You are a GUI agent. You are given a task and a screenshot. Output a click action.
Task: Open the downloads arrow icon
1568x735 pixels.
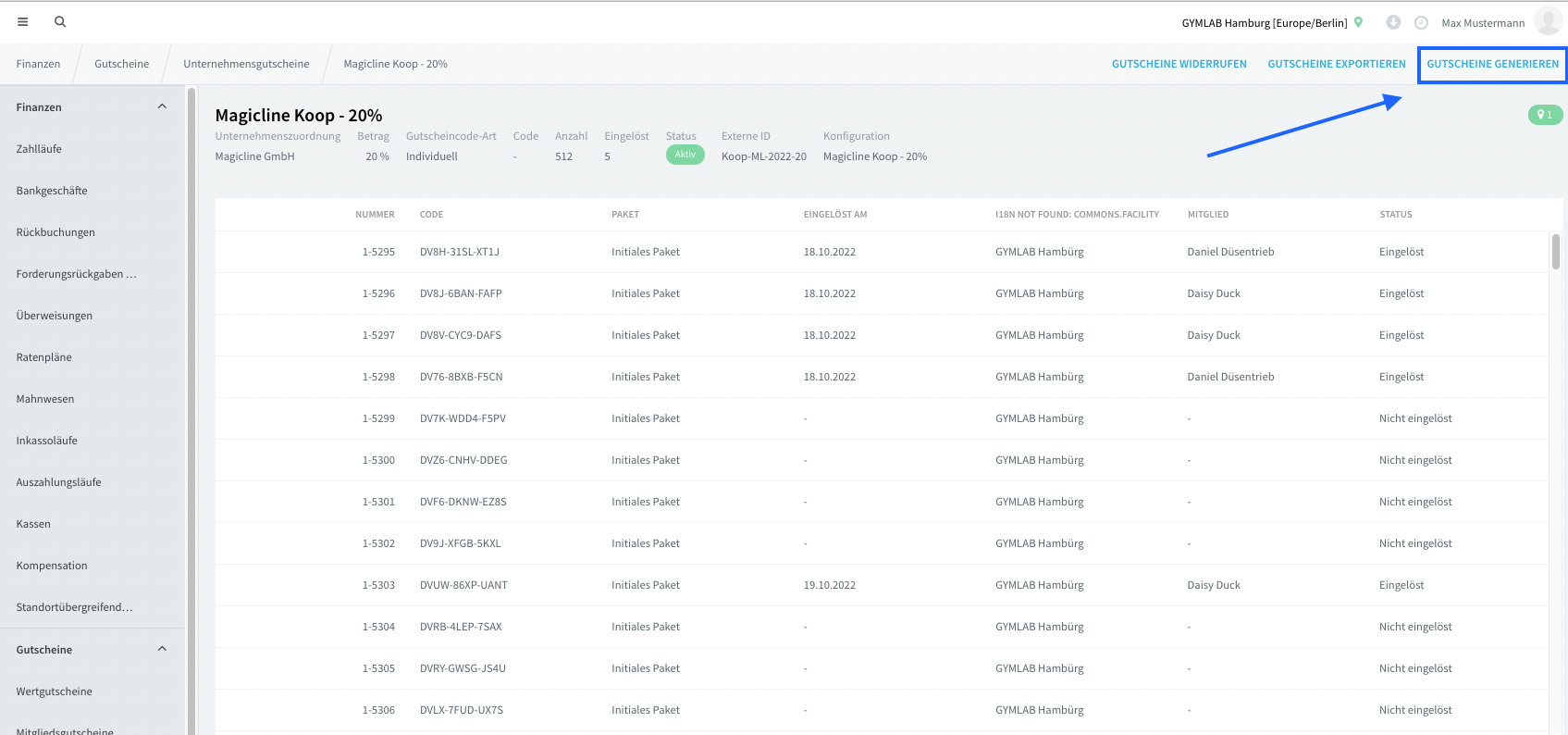click(x=1393, y=22)
